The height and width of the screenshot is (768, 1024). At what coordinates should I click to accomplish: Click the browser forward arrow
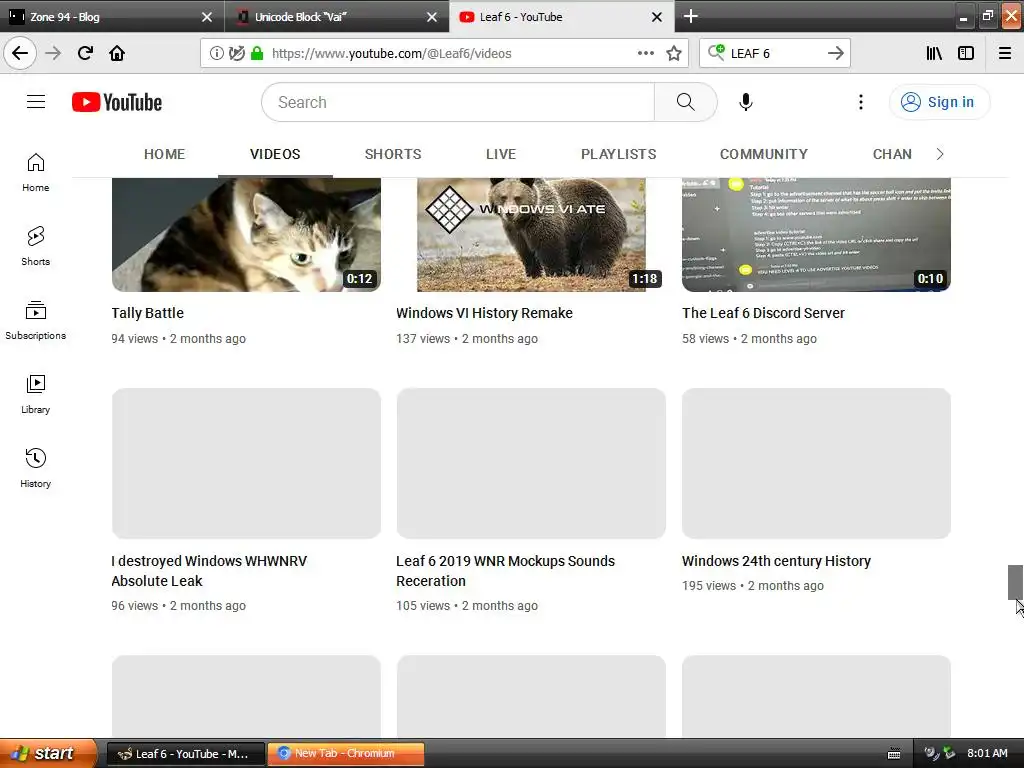click(53, 53)
